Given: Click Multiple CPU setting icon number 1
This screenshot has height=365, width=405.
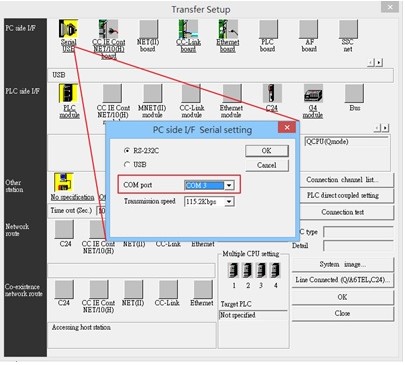Looking at the screenshot, I should pos(233,270).
